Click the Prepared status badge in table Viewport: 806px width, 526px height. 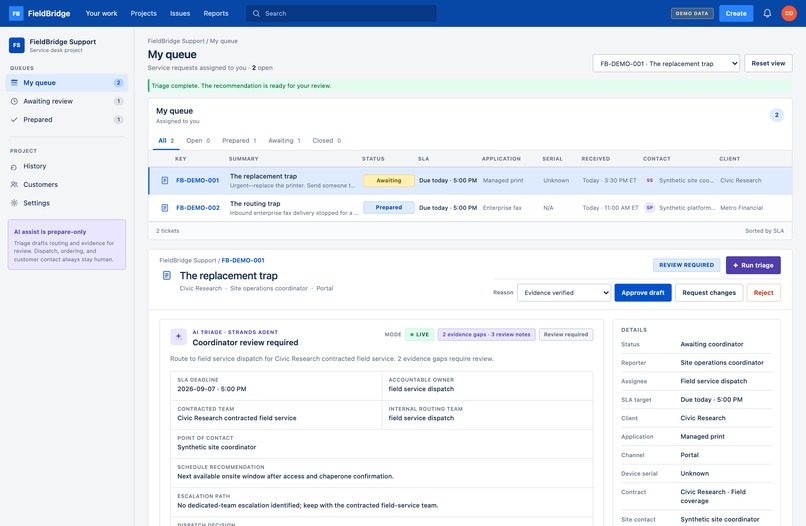click(389, 208)
